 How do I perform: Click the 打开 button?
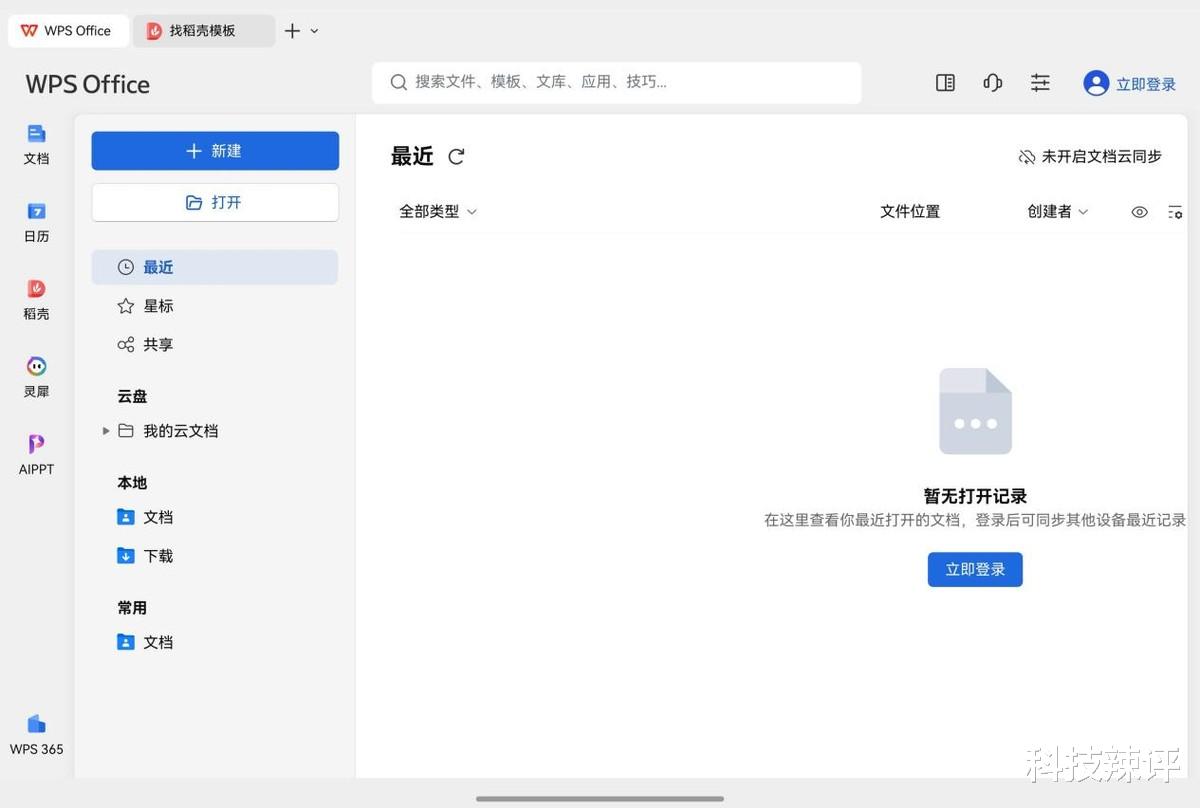click(215, 202)
